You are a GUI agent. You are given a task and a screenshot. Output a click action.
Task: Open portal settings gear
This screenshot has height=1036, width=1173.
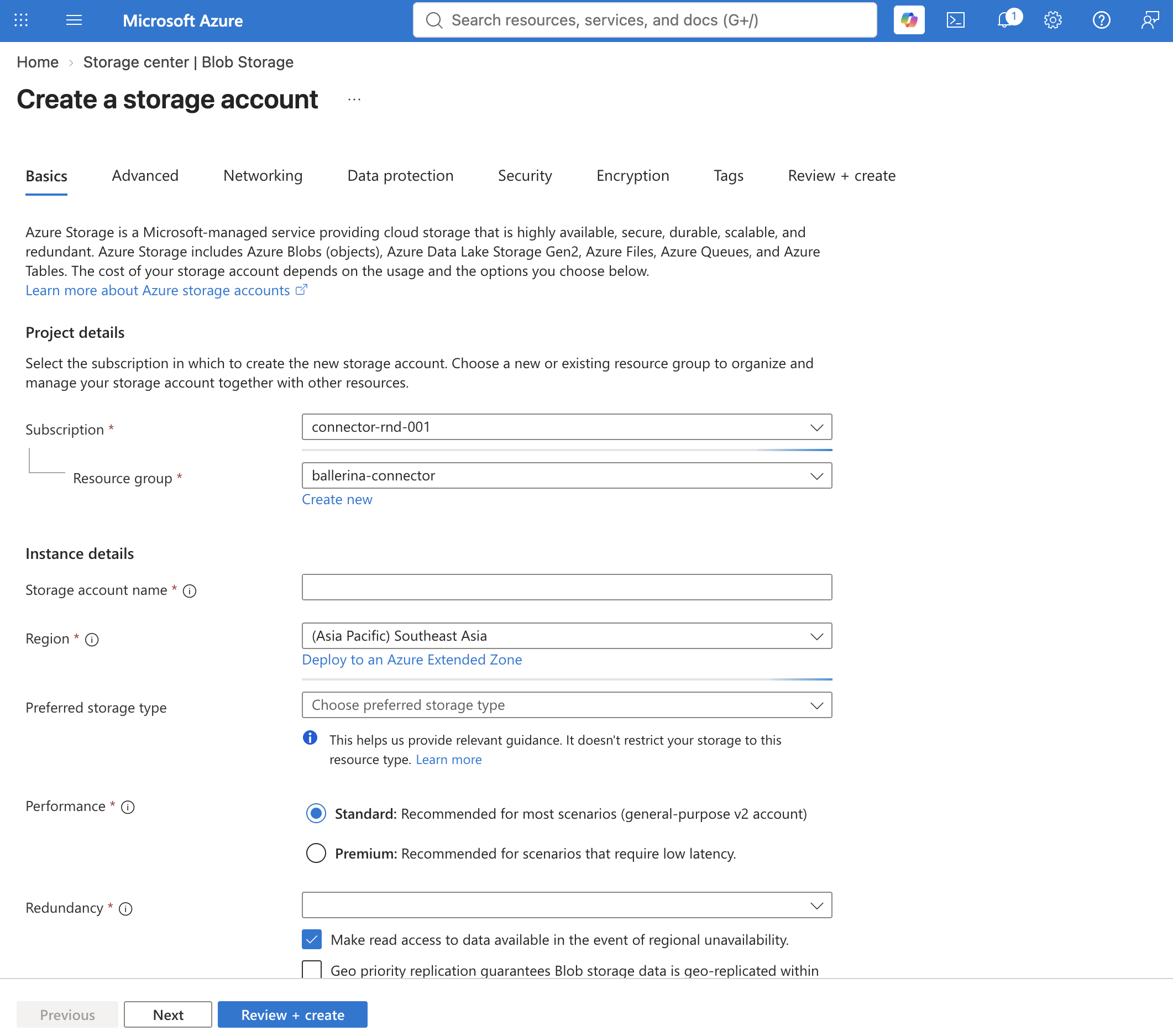(1053, 20)
